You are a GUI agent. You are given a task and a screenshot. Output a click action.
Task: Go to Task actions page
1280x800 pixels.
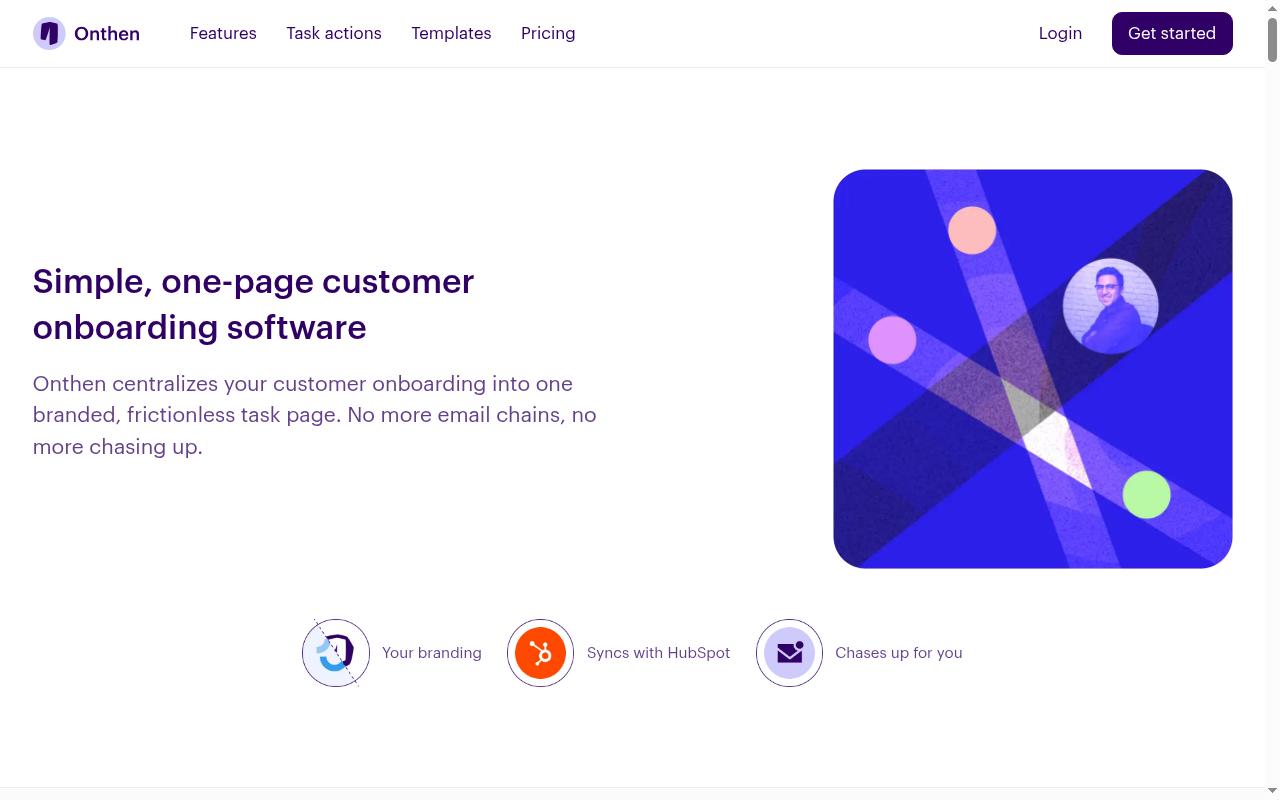tap(334, 33)
